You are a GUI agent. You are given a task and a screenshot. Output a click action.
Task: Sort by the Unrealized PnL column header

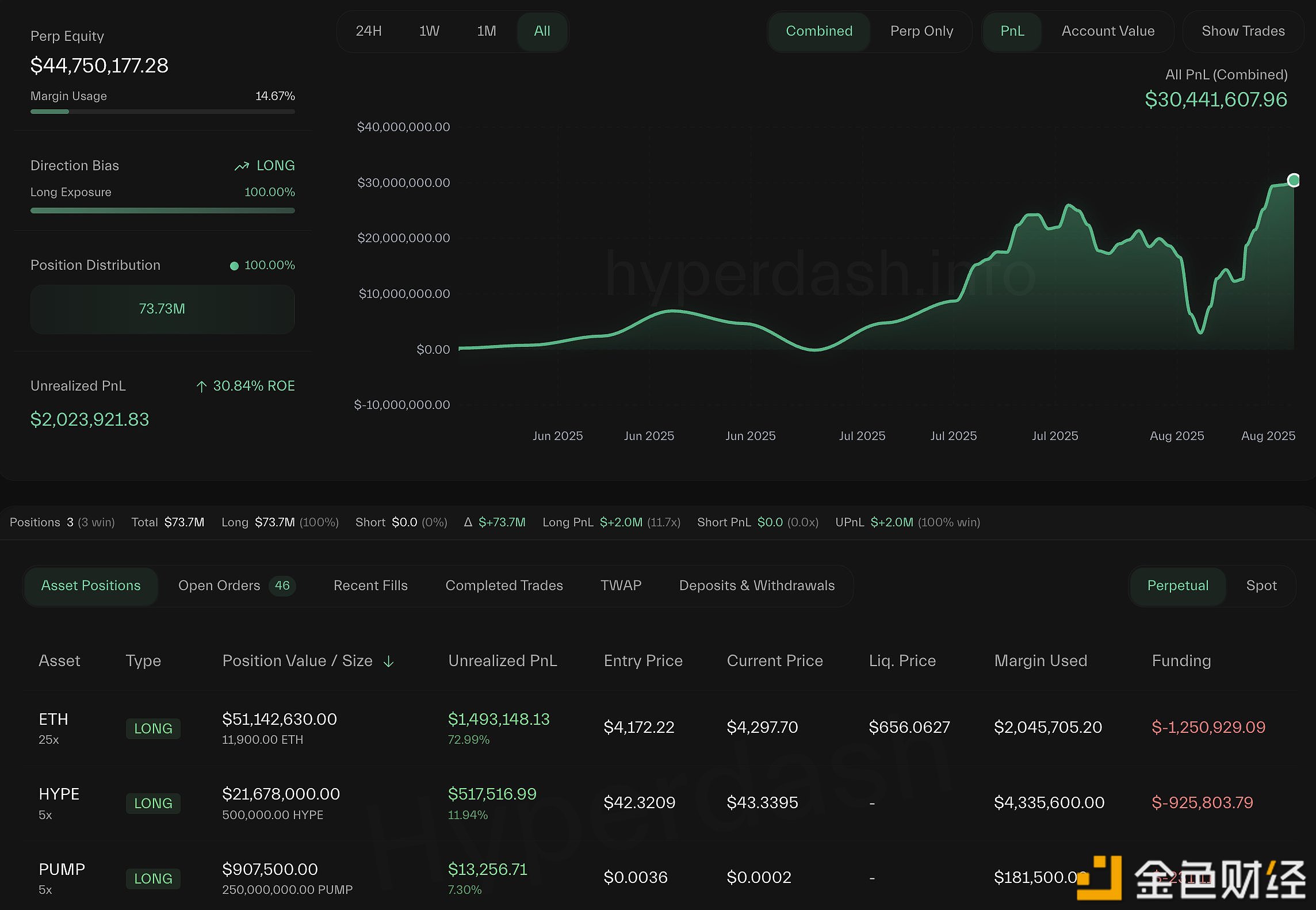pos(502,661)
